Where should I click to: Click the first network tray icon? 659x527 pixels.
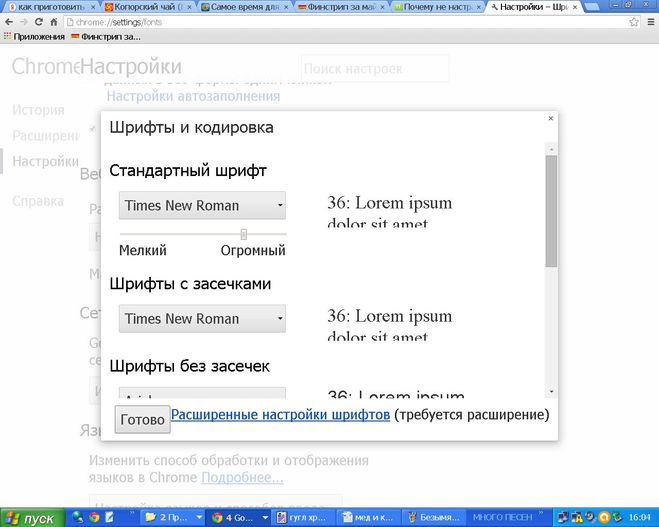coord(563,517)
